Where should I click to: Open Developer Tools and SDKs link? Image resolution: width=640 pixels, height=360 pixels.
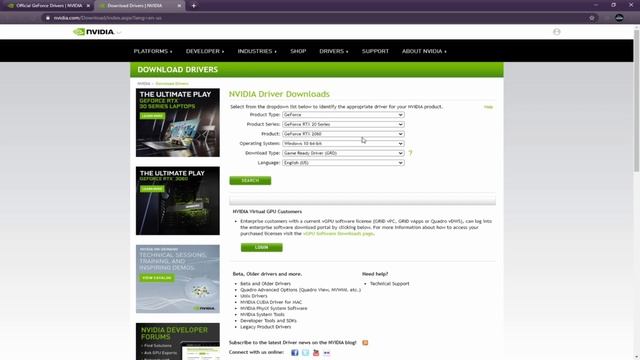coord(268,321)
